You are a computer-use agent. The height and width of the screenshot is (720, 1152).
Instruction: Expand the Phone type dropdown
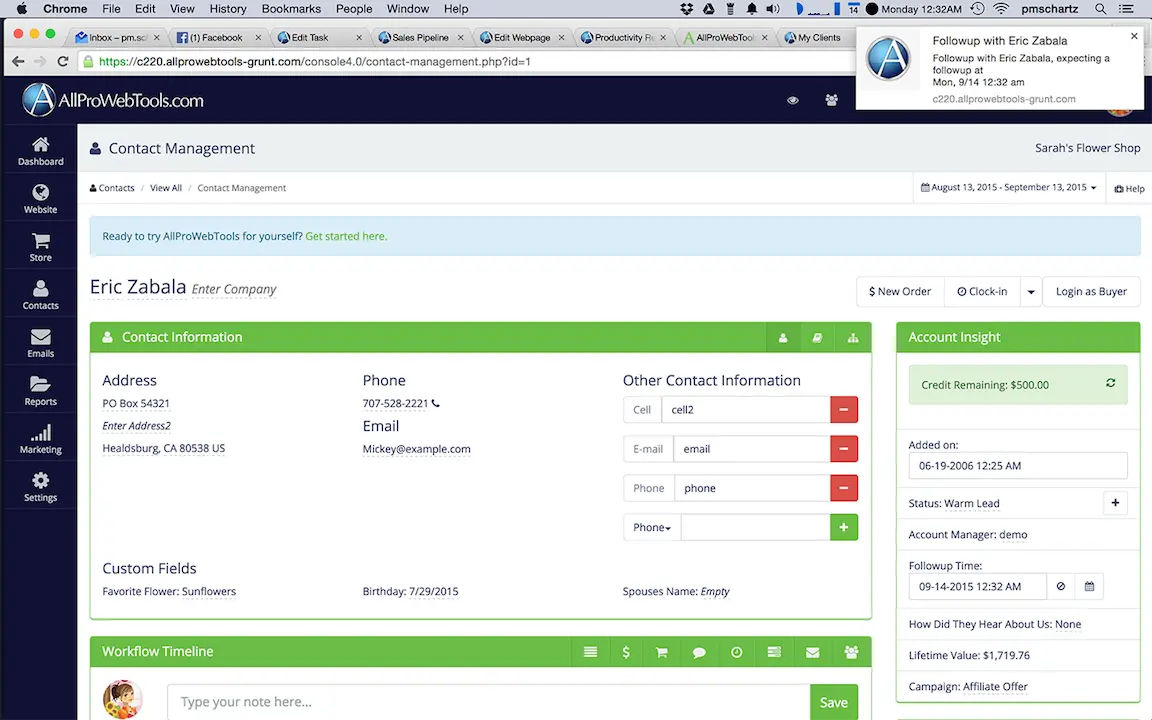[x=652, y=528]
